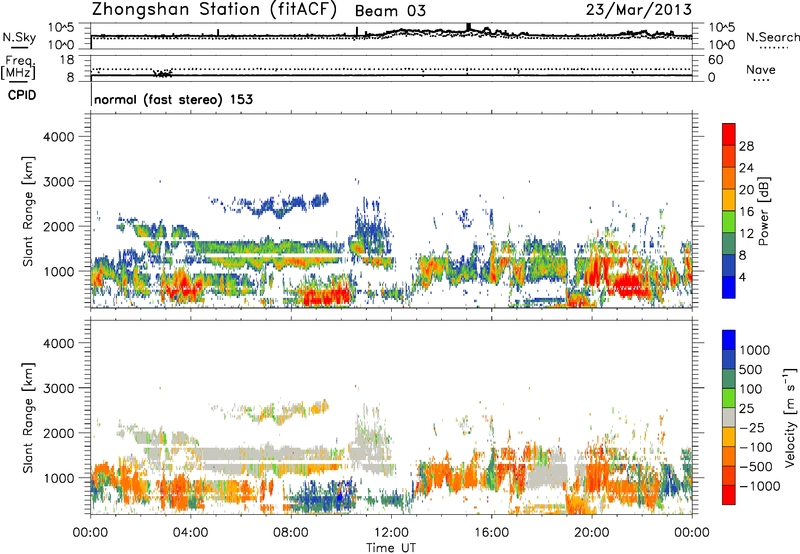Pick the light green Power colorbar segment
Image resolution: width=800 pixels, height=554 pixels.
coord(729,223)
